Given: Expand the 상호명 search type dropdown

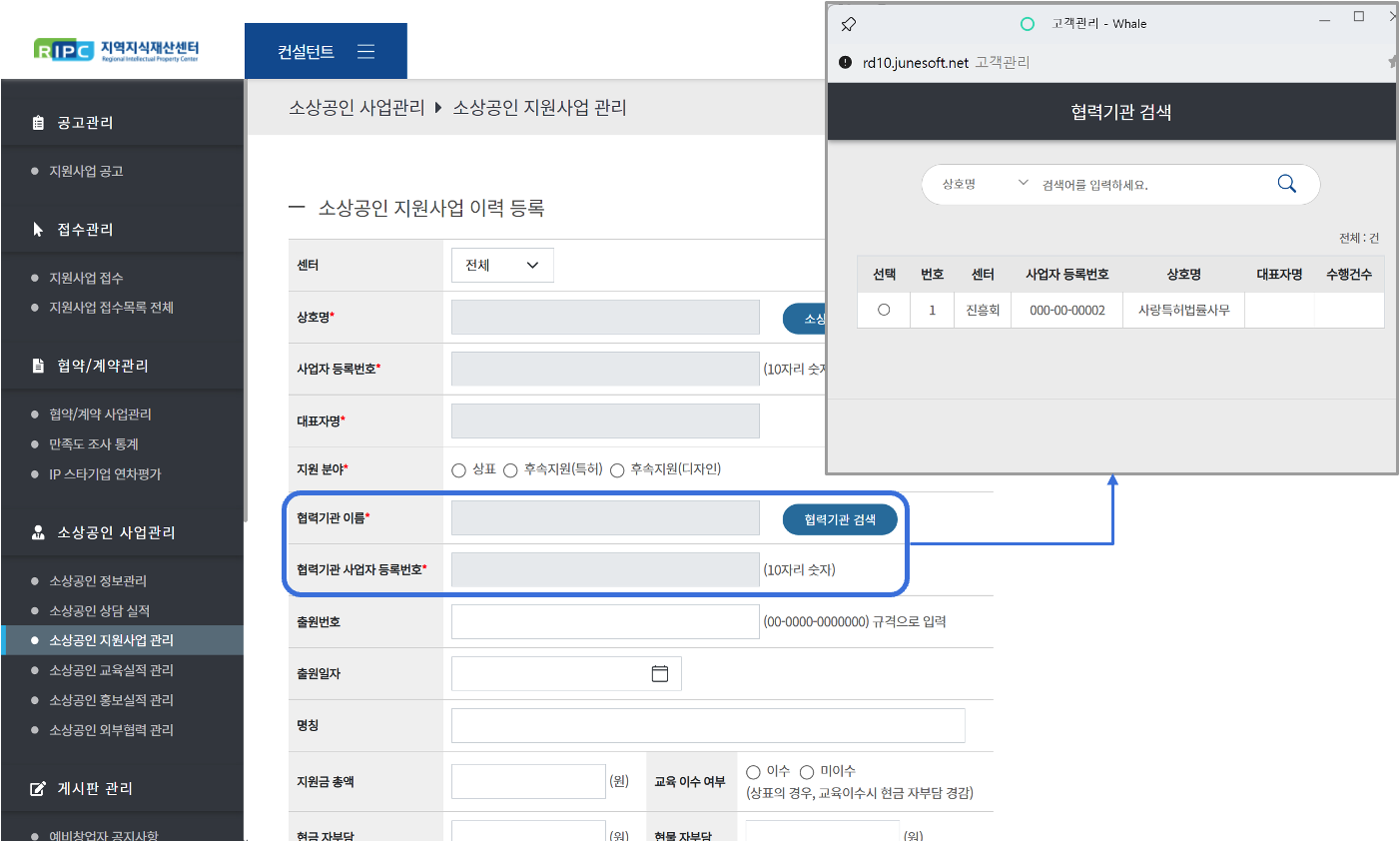Looking at the screenshot, I should pyautogui.click(x=984, y=184).
